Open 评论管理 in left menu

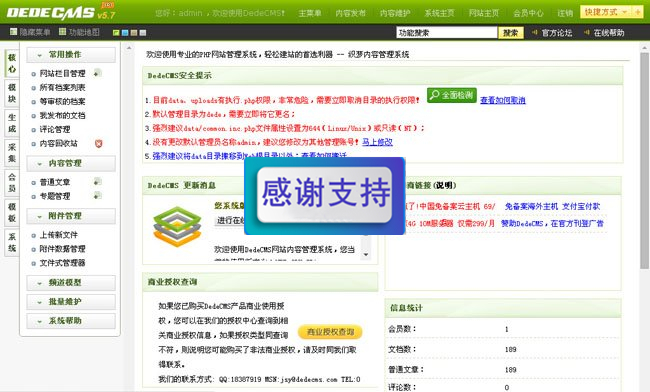[55, 129]
